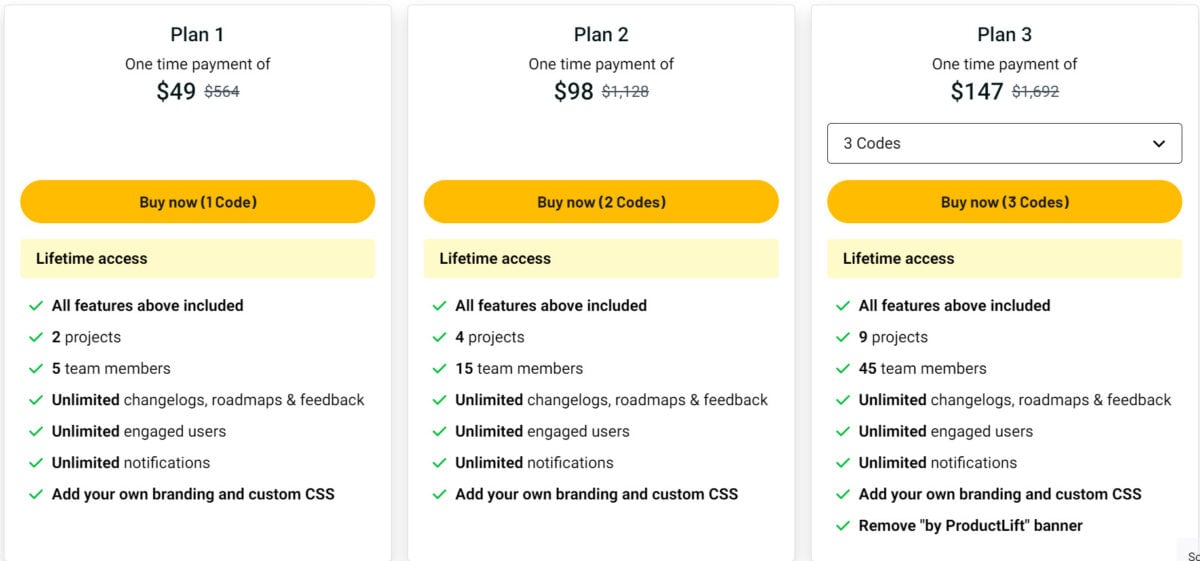The height and width of the screenshot is (561, 1200).
Task: Click the $49 price in Plan 1
Action: 176,92
